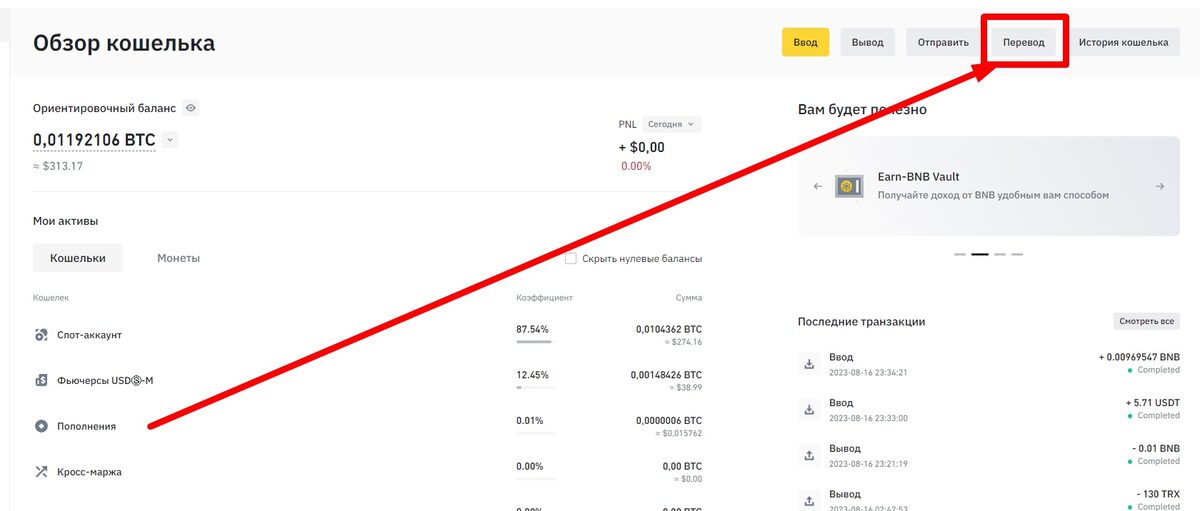The height and width of the screenshot is (511, 1200).
Task: Open the BTC balance currency dropdown
Action: (x=170, y=140)
